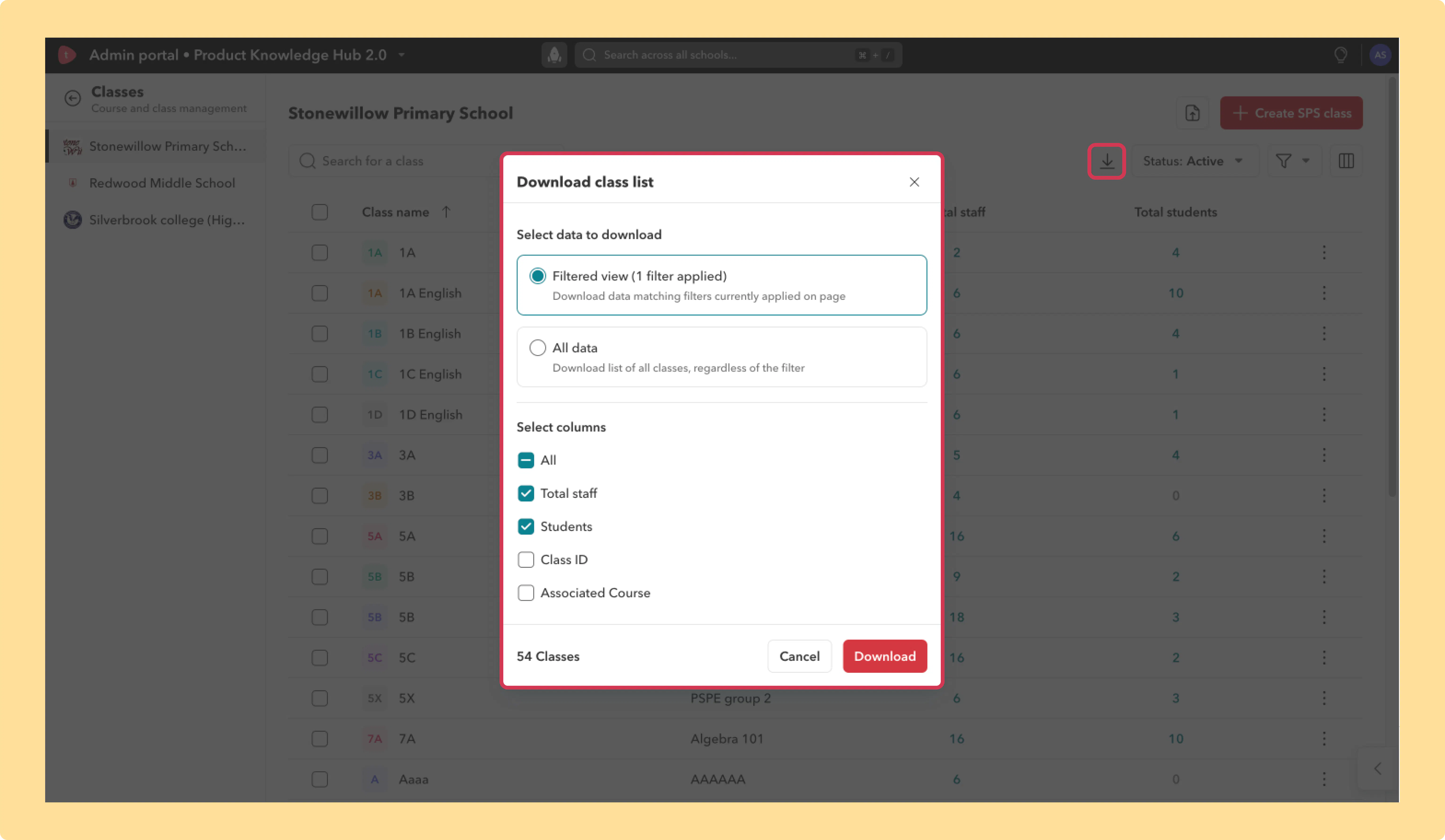Open the more options menu for 3B
The image size is (1445, 840).
tap(1324, 496)
